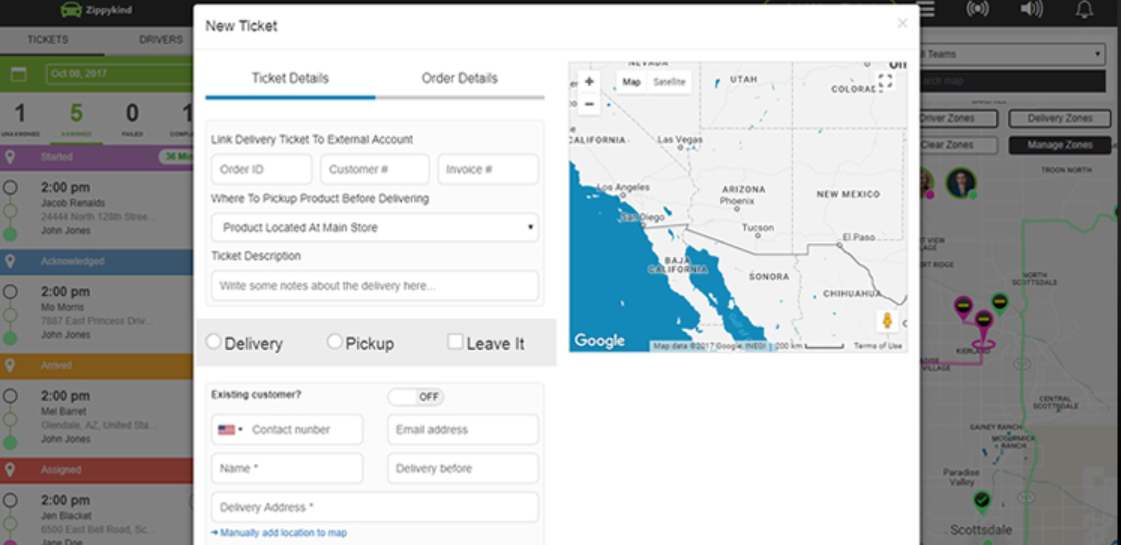Zoom in on the map

tap(589, 82)
